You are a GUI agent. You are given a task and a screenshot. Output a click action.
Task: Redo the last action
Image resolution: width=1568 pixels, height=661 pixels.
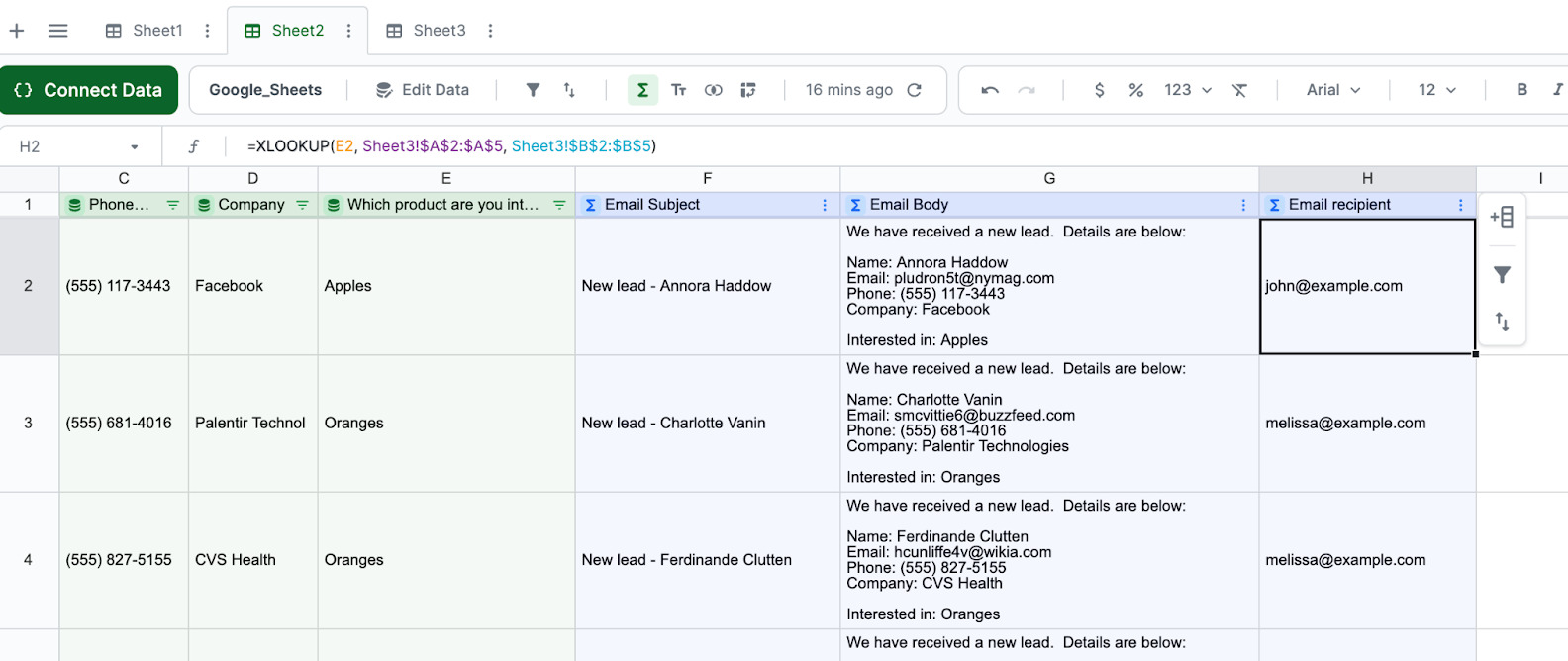(1027, 90)
